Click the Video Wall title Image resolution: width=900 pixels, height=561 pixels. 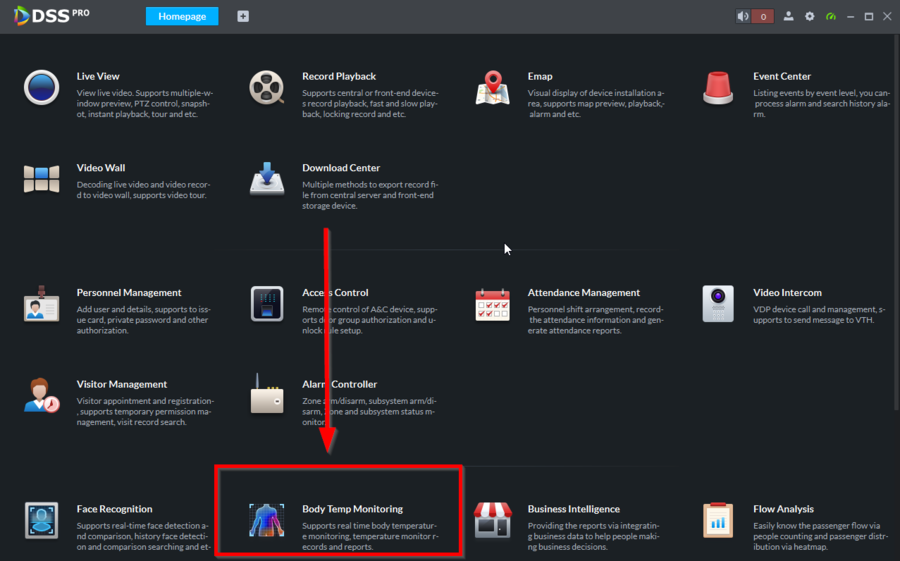click(101, 168)
